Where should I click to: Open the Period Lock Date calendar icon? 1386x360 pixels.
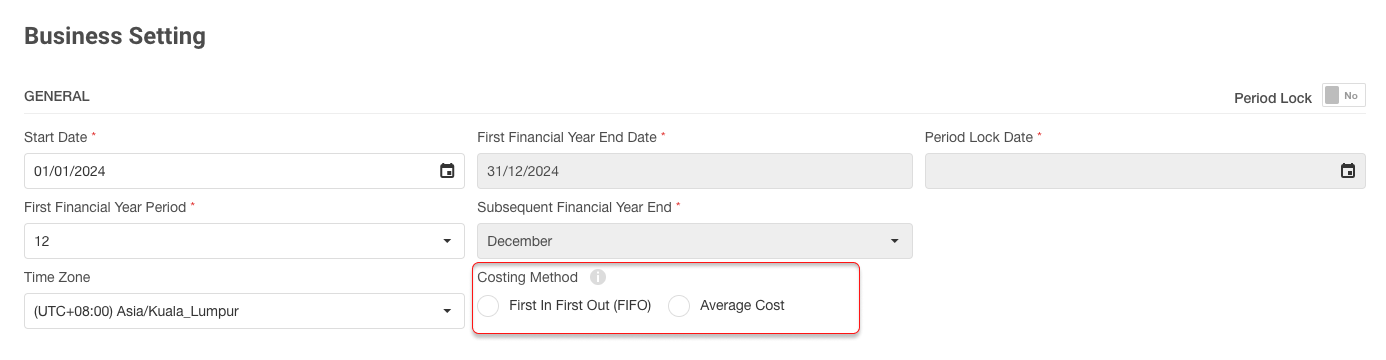(x=1348, y=171)
